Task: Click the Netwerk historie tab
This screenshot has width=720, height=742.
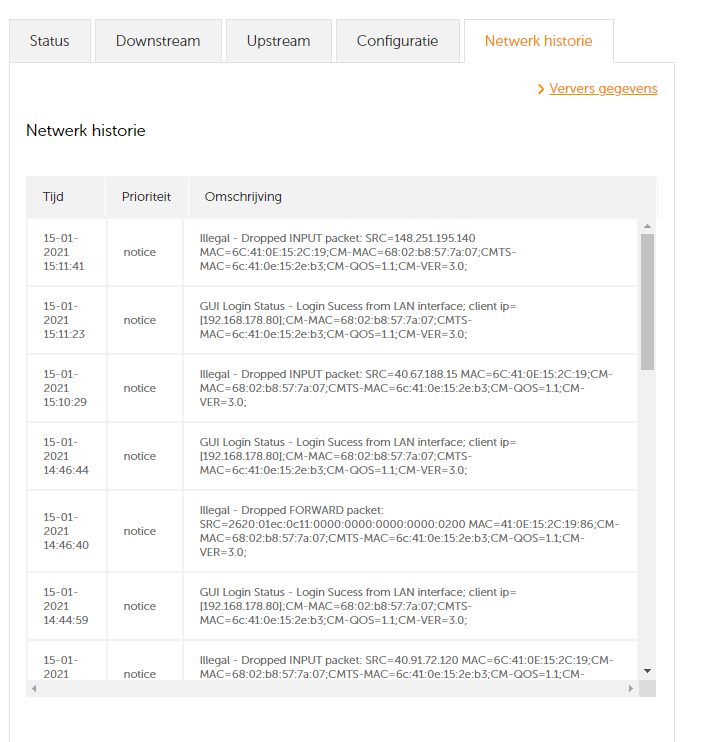Action: [538, 41]
